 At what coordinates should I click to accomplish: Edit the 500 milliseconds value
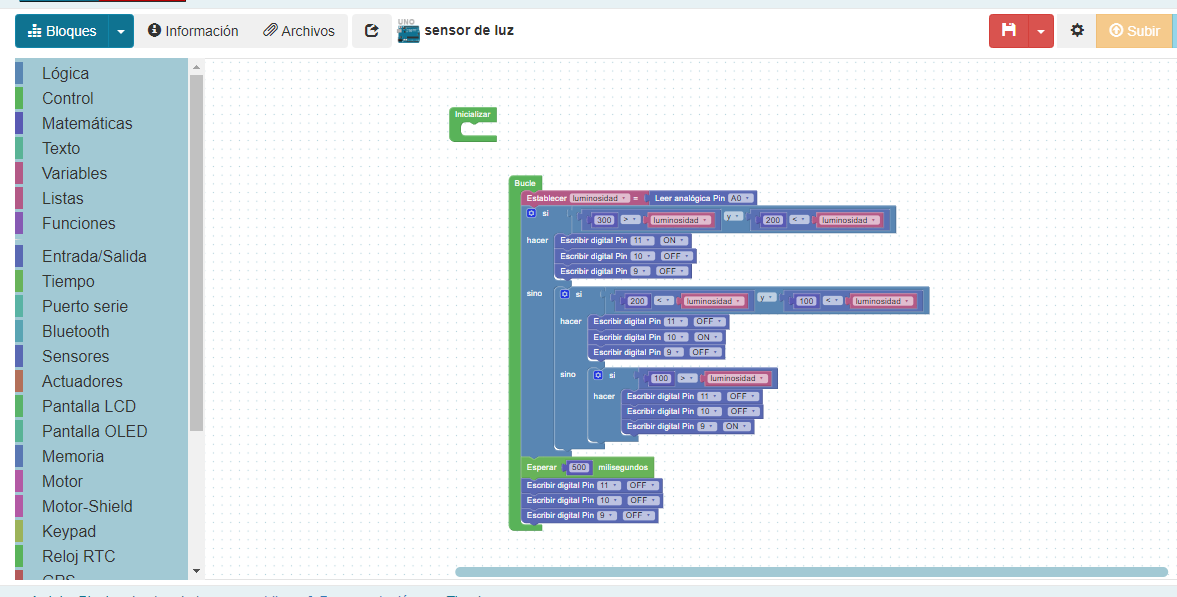579,467
